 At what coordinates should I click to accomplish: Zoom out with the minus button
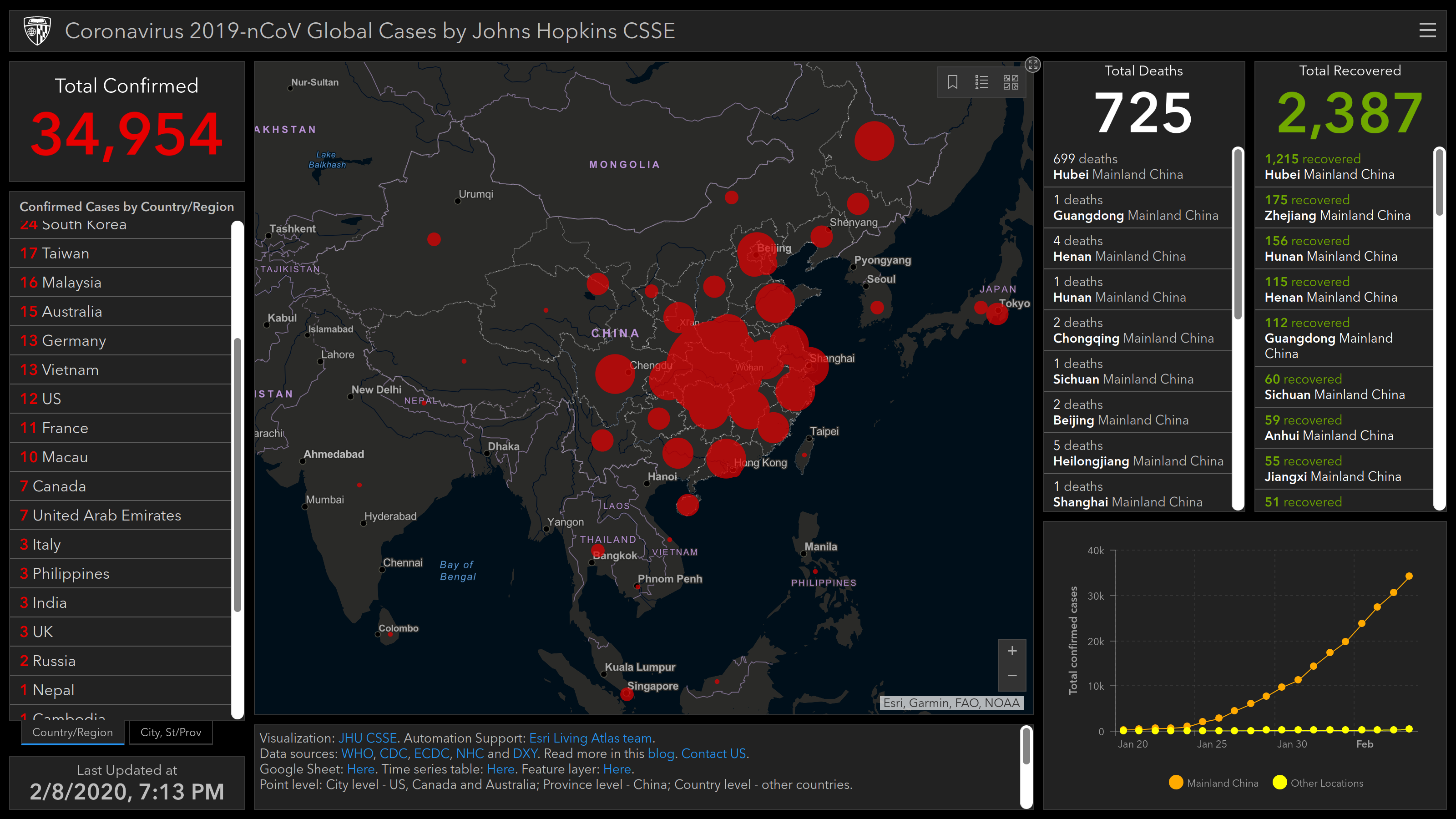[1012, 676]
